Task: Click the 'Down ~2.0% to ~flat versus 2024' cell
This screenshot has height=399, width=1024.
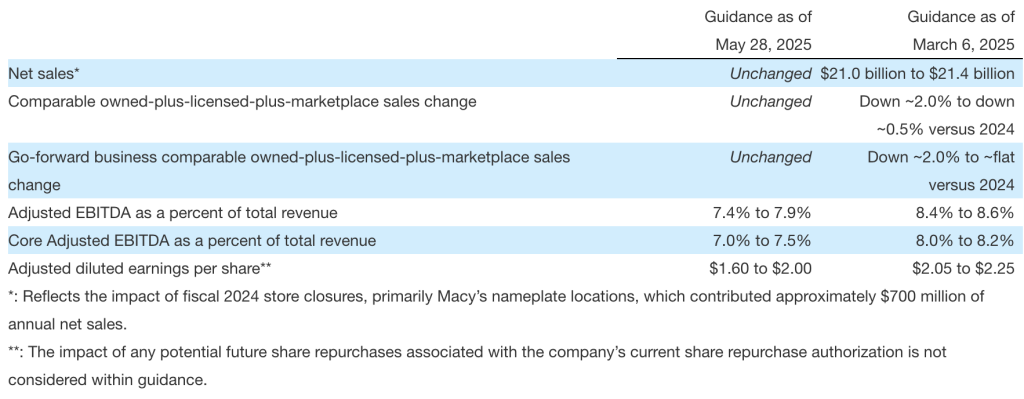Action: [941, 171]
